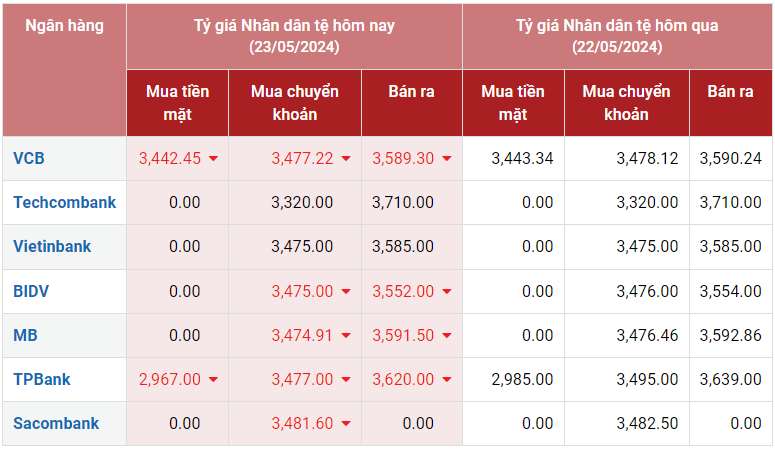Click down arrow beside MB 3,591.50

click(447, 336)
